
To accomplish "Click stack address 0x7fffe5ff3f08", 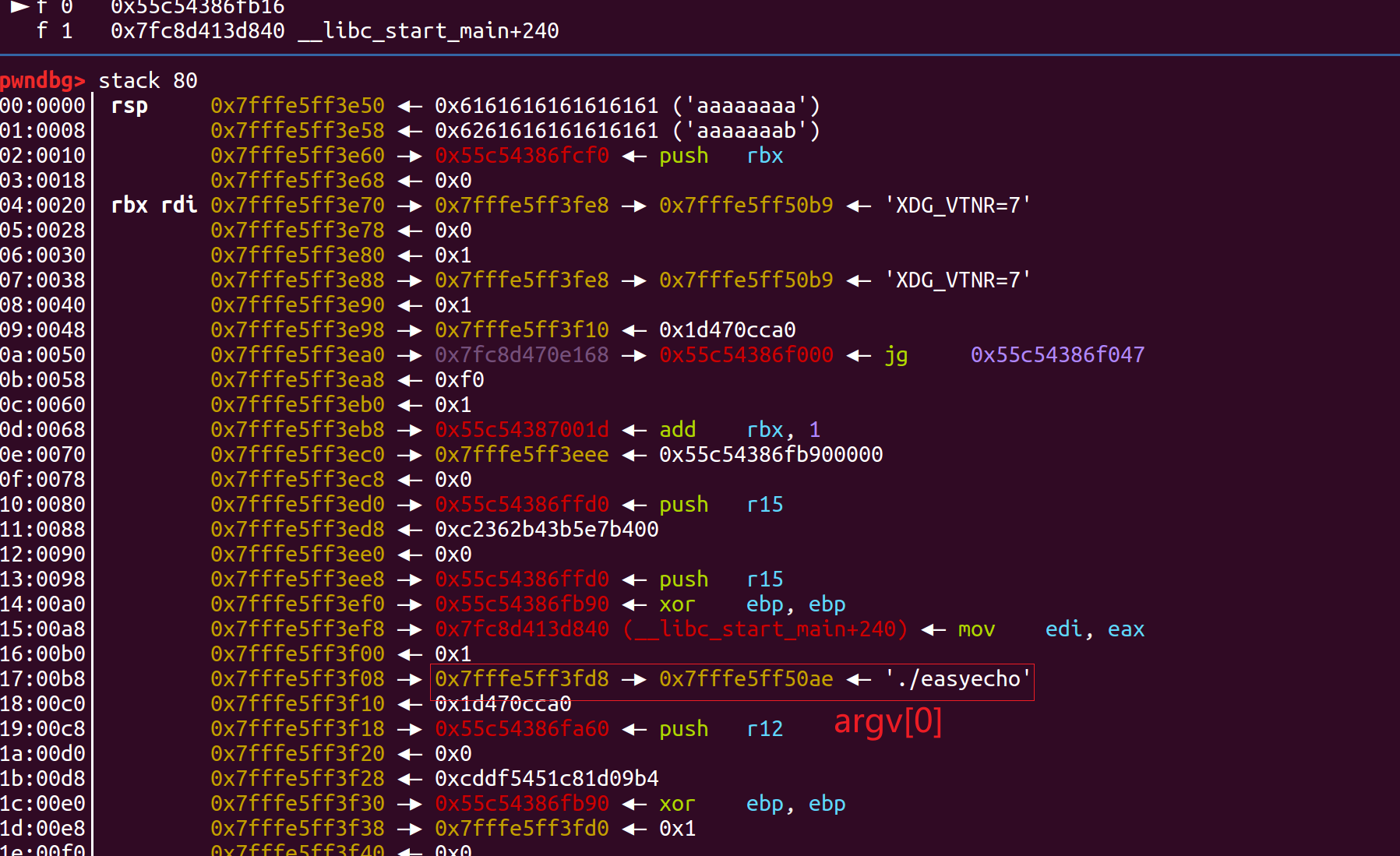I will click(297, 678).
